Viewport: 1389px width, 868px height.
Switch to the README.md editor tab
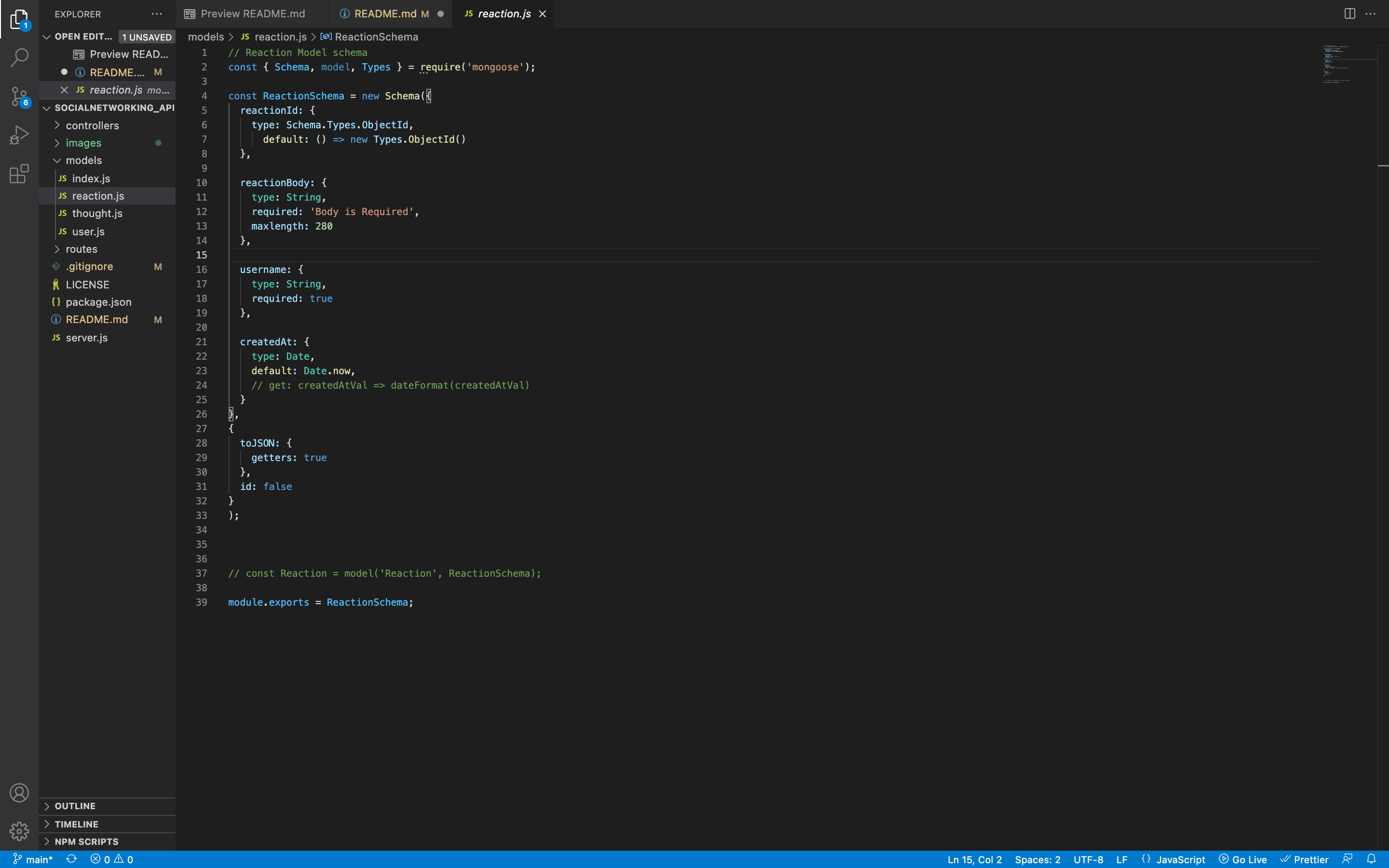385,14
